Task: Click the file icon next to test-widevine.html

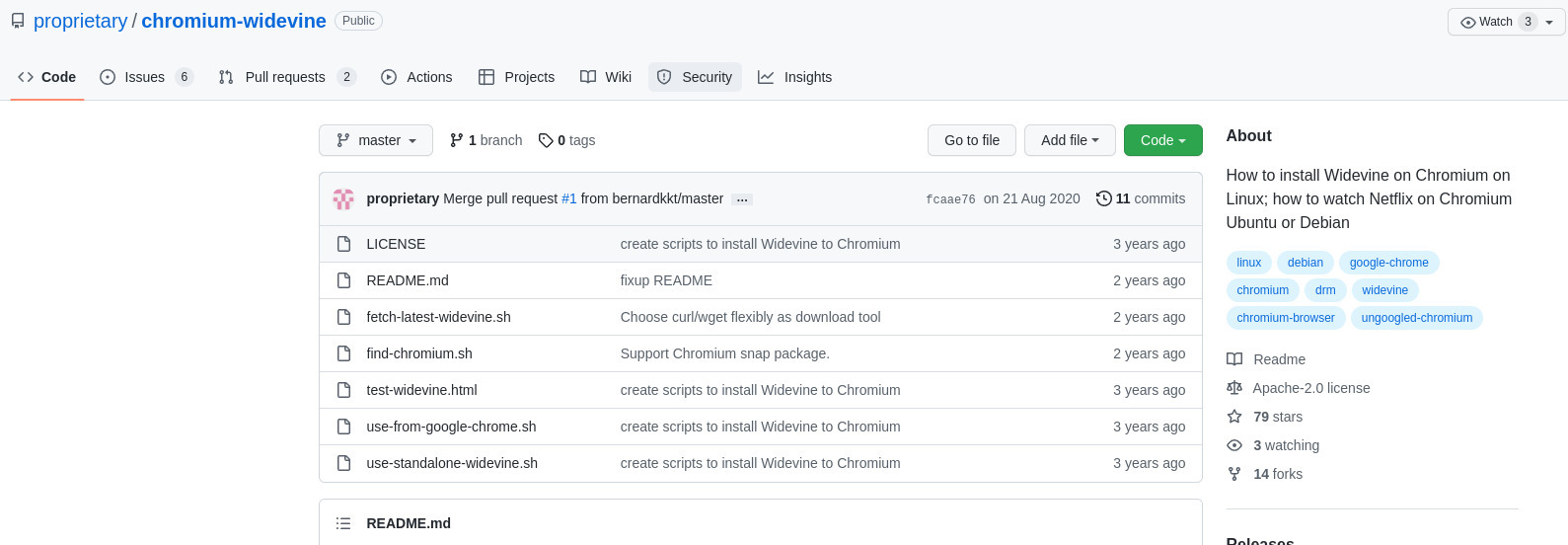Action: coord(343,390)
